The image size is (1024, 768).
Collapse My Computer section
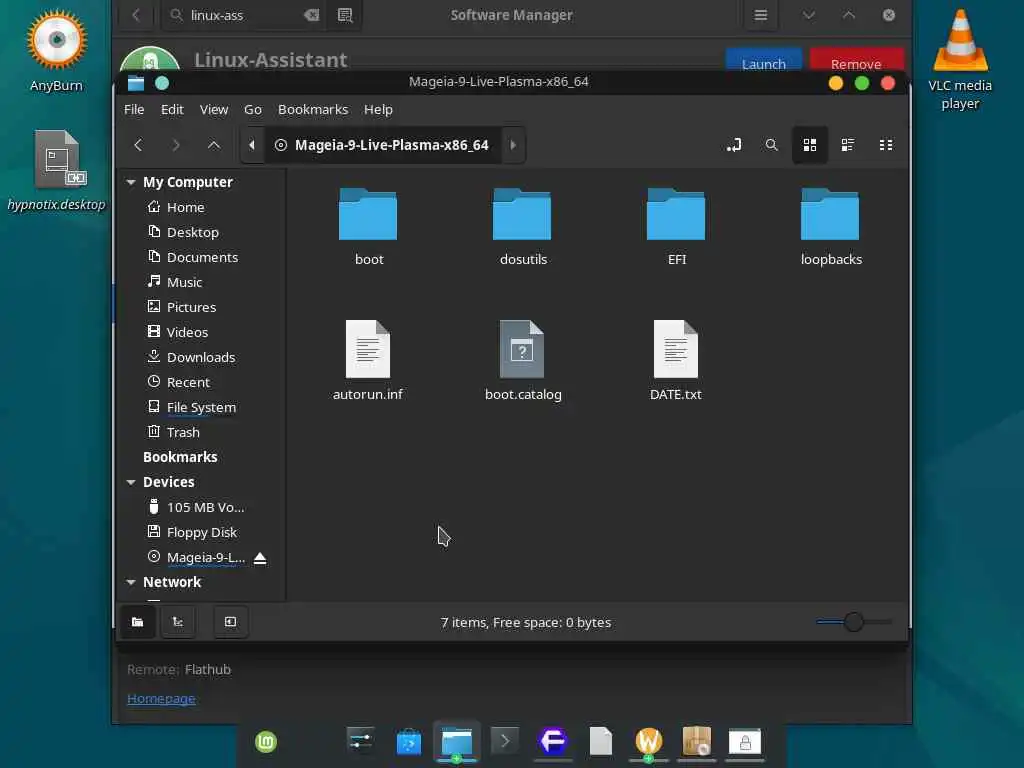(131, 182)
